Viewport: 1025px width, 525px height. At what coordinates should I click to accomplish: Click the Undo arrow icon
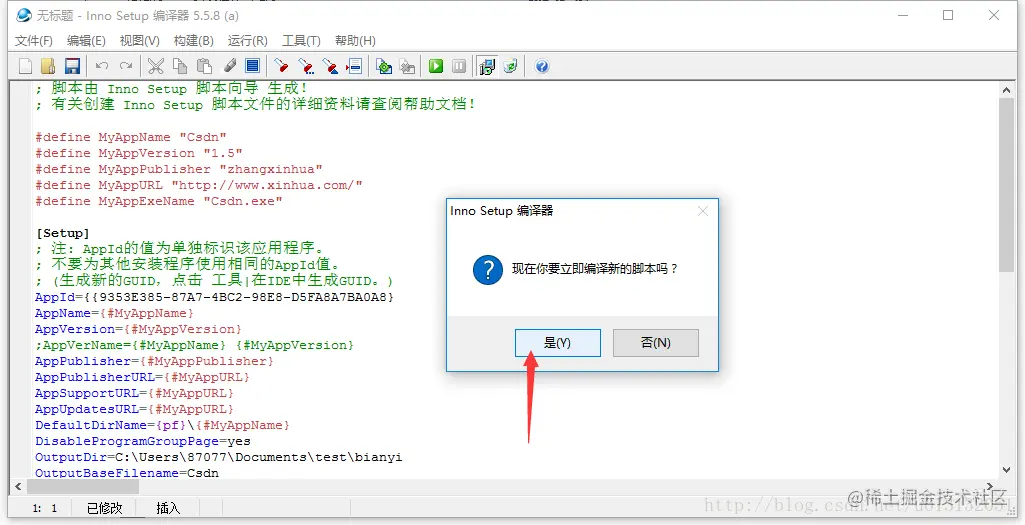point(102,66)
